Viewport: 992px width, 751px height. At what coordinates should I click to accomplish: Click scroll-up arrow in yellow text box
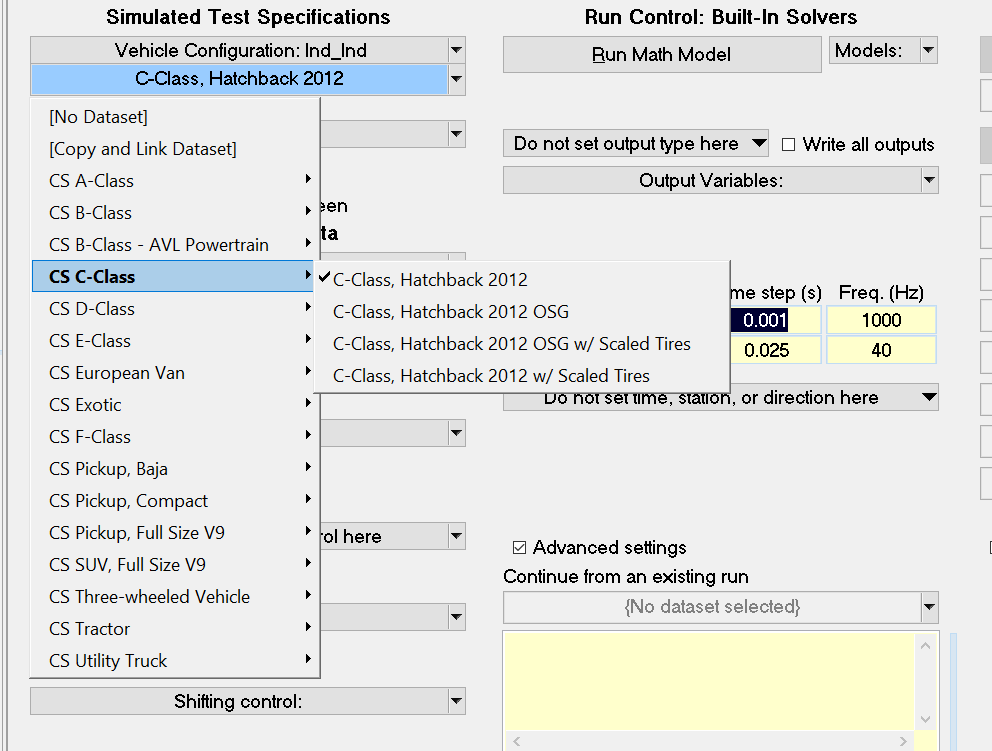(x=925, y=646)
